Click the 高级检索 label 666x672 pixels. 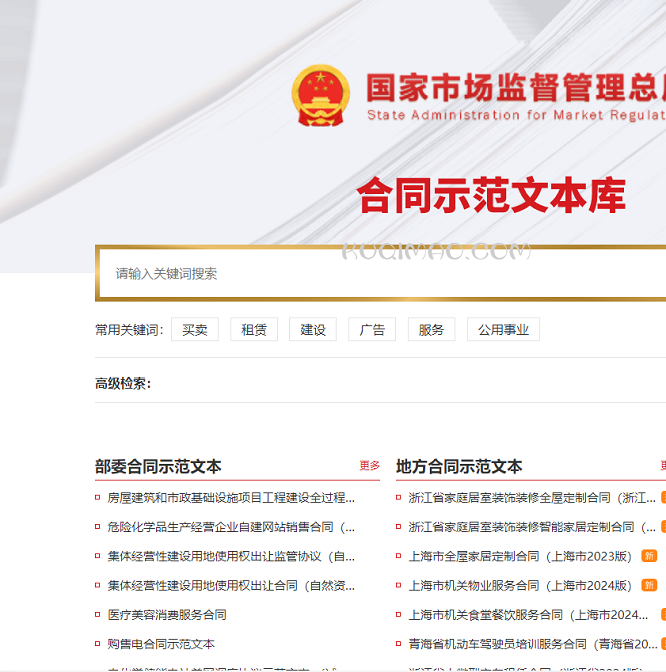[x=123, y=383]
